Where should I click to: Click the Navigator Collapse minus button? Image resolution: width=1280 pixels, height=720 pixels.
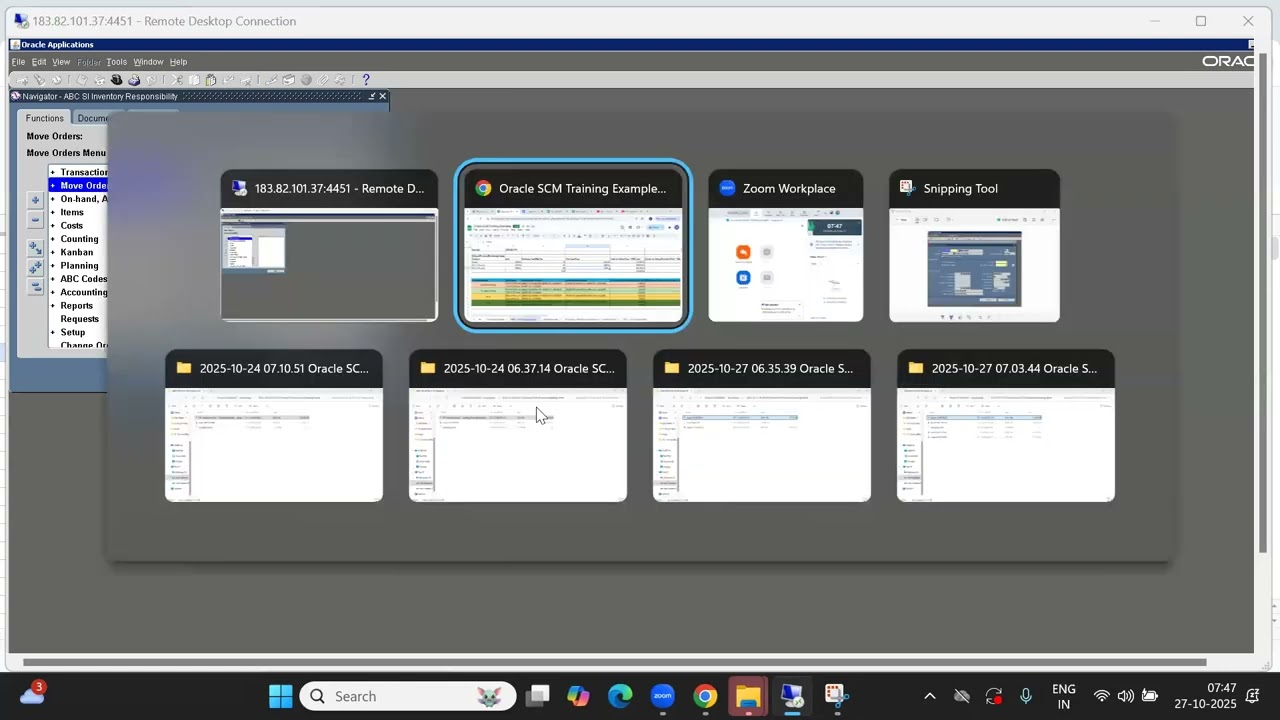tap(35, 220)
